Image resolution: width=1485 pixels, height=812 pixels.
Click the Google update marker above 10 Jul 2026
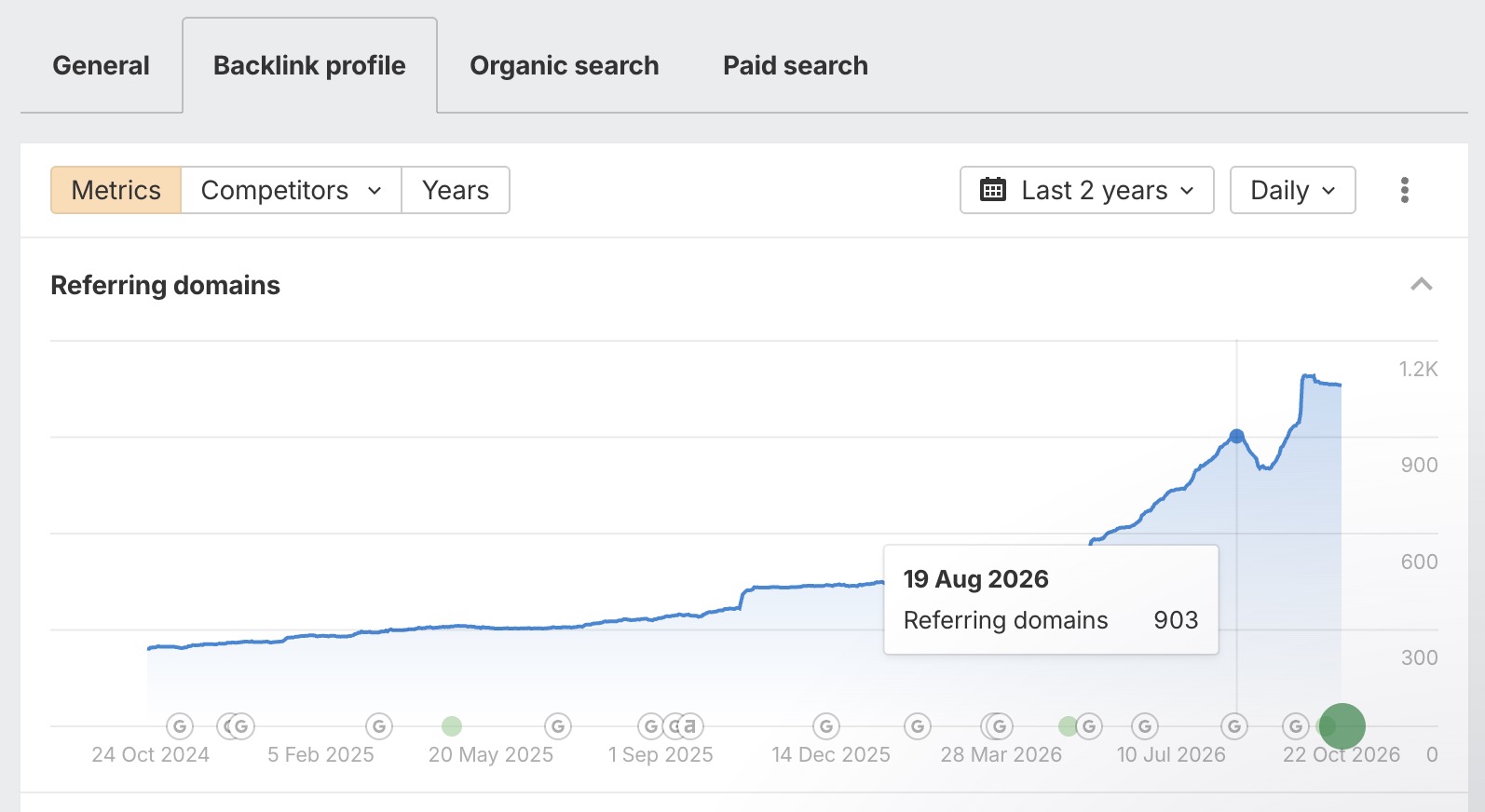click(1145, 726)
